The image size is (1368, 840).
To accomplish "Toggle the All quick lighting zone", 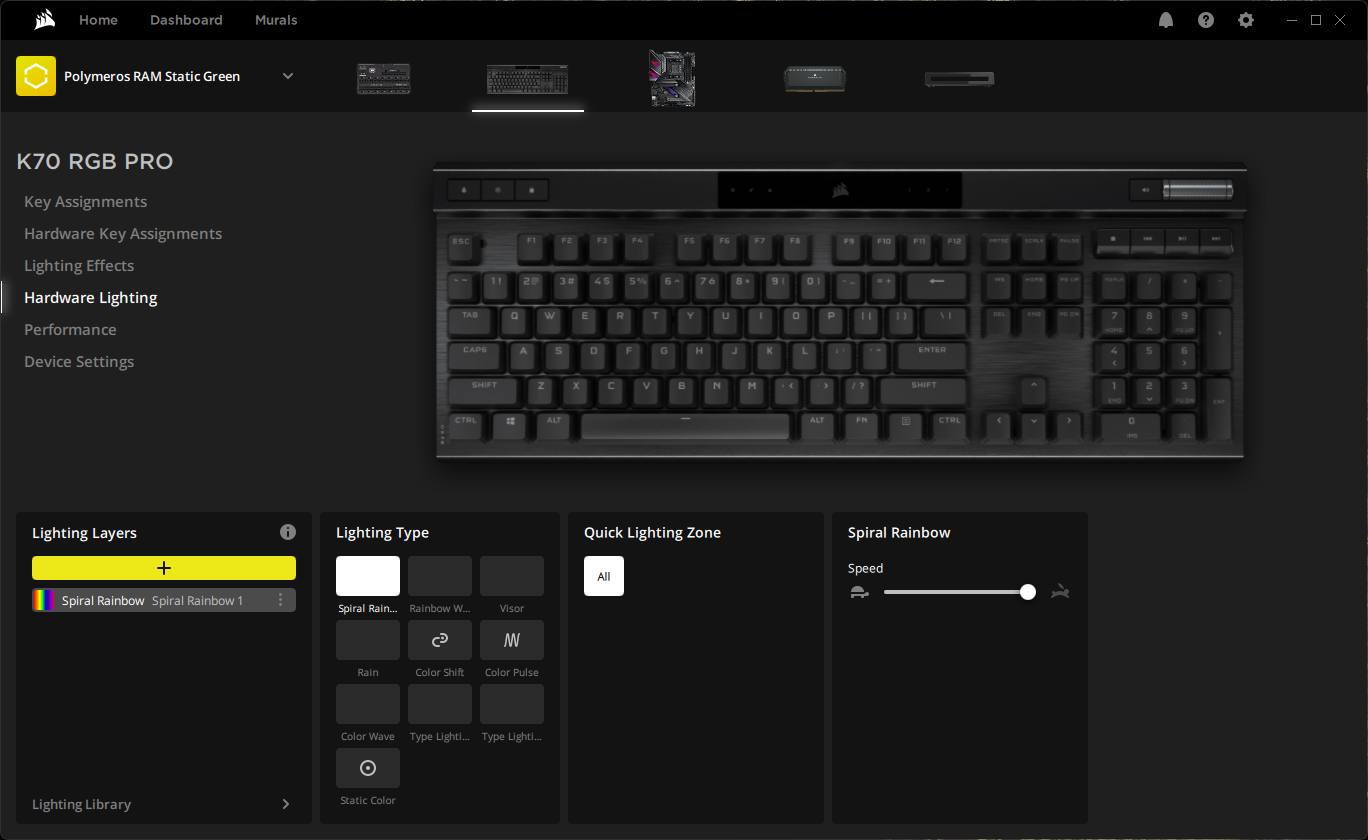I will 604,576.
